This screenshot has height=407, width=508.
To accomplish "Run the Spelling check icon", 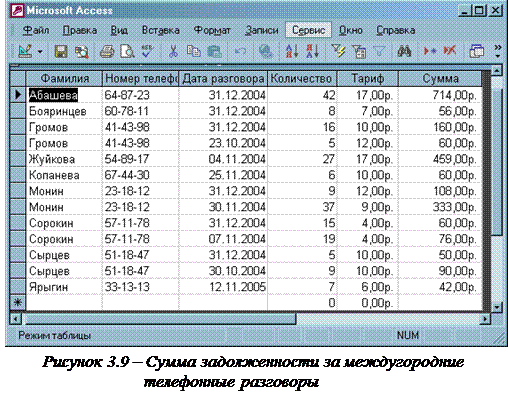I will 147,51.
